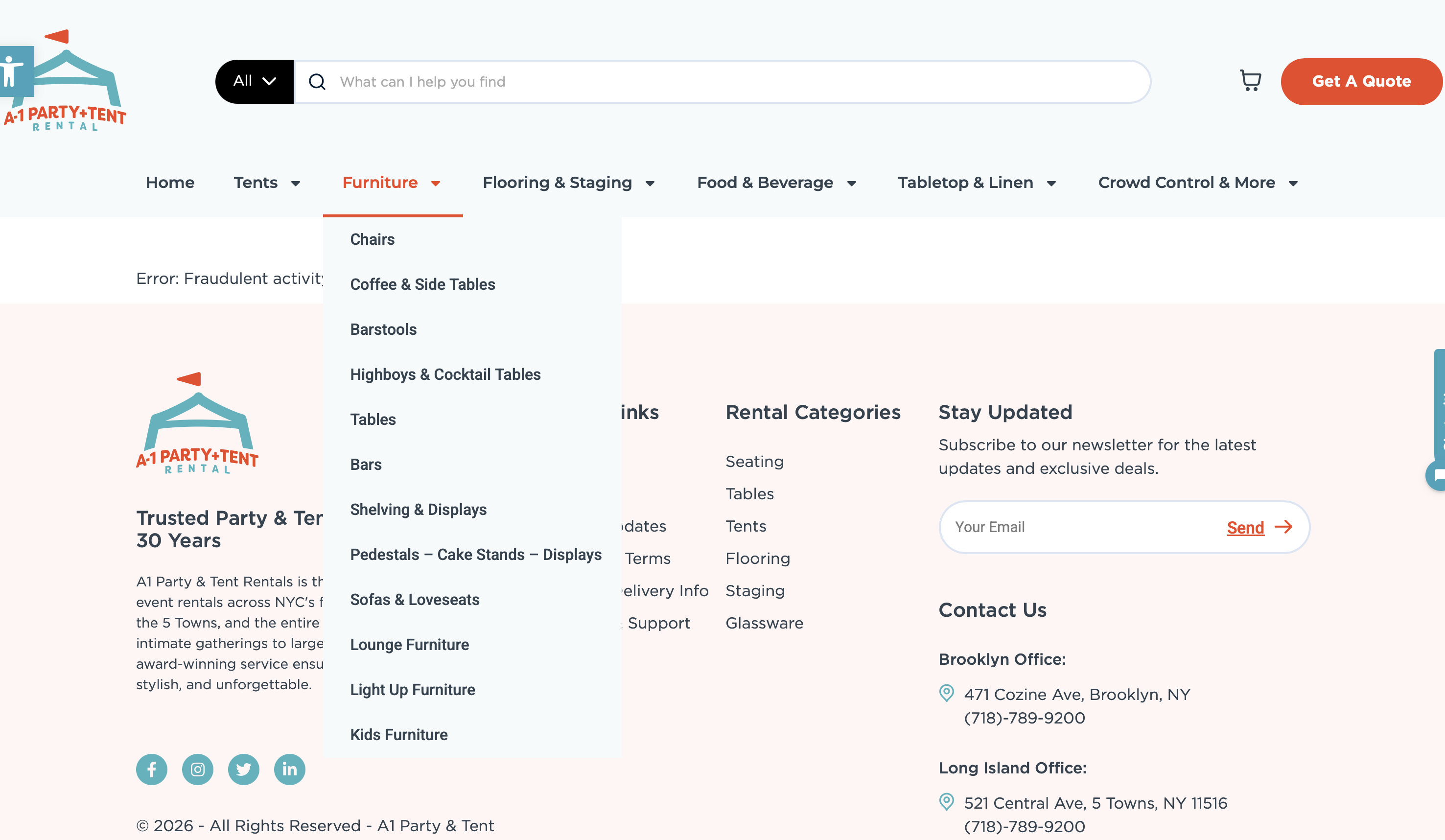Click the Furniture menu item
The height and width of the screenshot is (840, 1445).
380,182
